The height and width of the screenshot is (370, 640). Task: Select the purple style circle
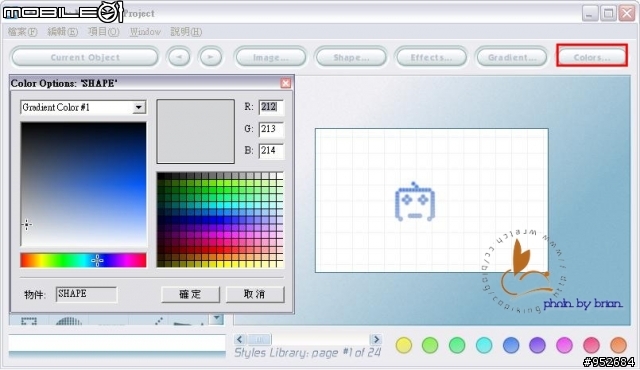pos(537,345)
